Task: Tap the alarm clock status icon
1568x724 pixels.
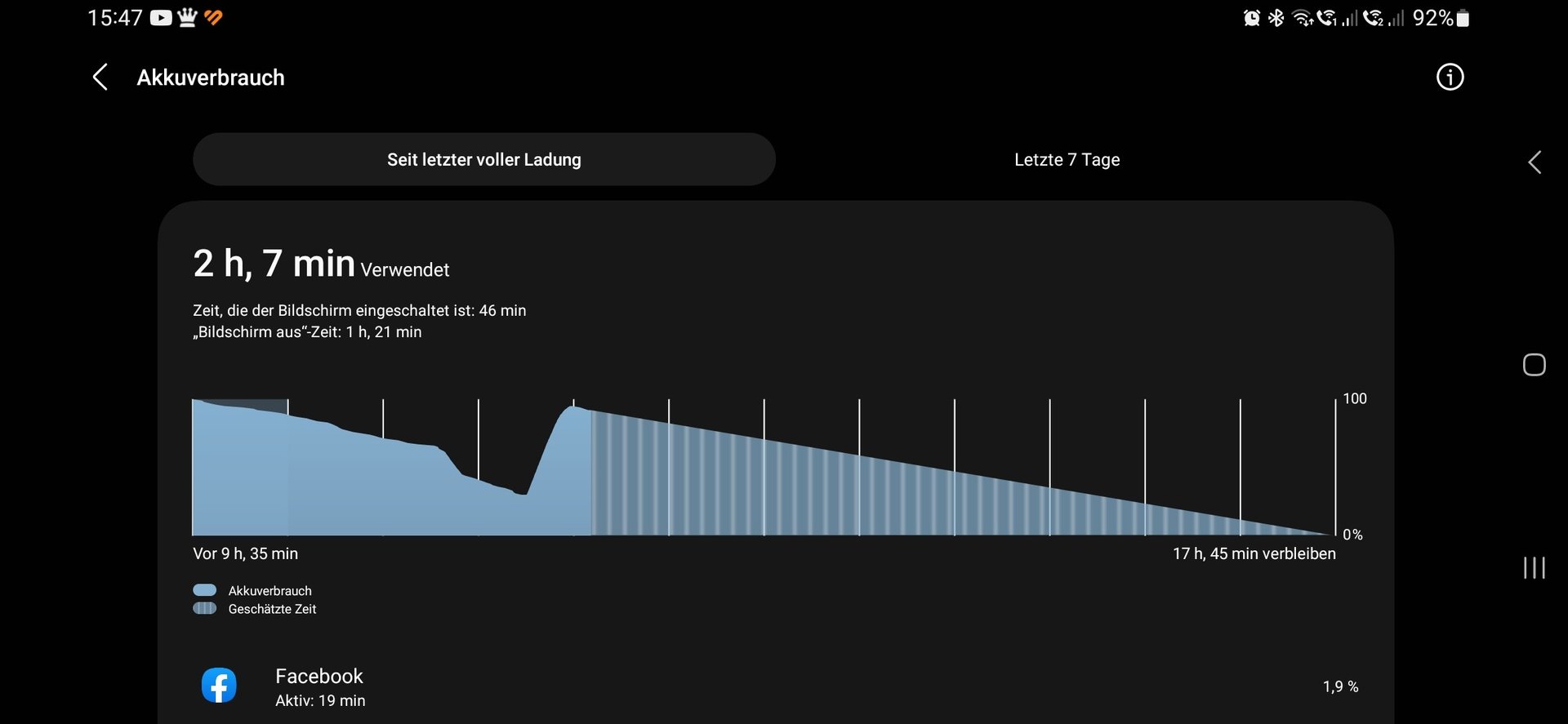Action: point(1251,18)
